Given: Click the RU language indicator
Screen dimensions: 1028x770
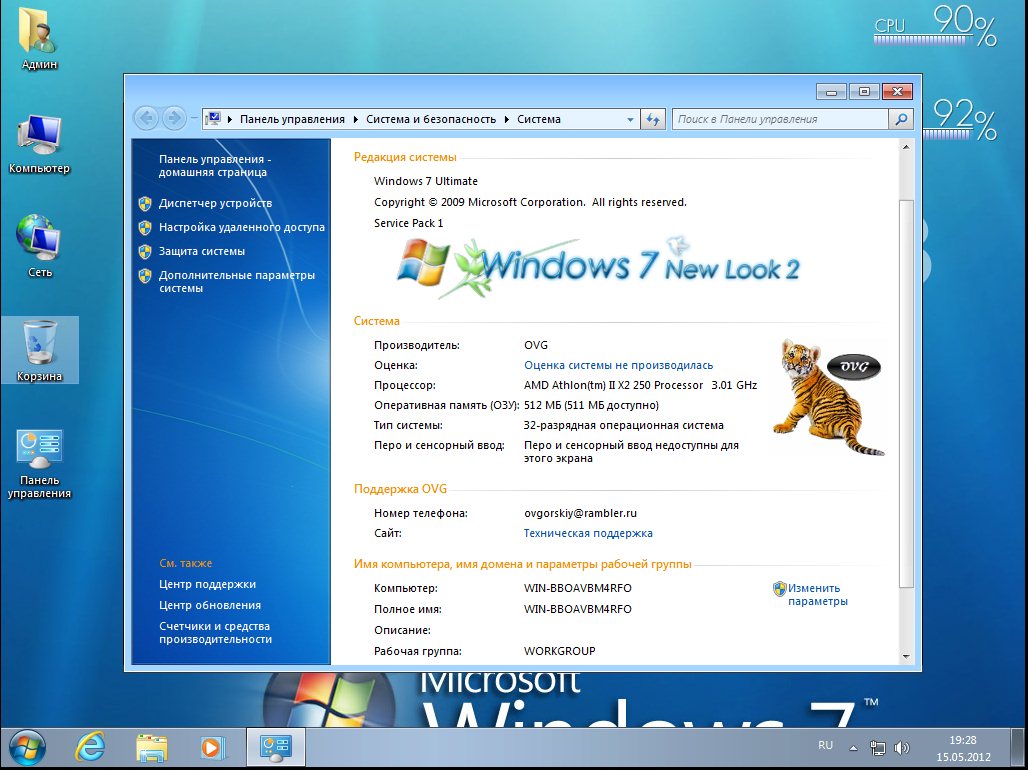Looking at the screenshot, I should click(825, 746).
